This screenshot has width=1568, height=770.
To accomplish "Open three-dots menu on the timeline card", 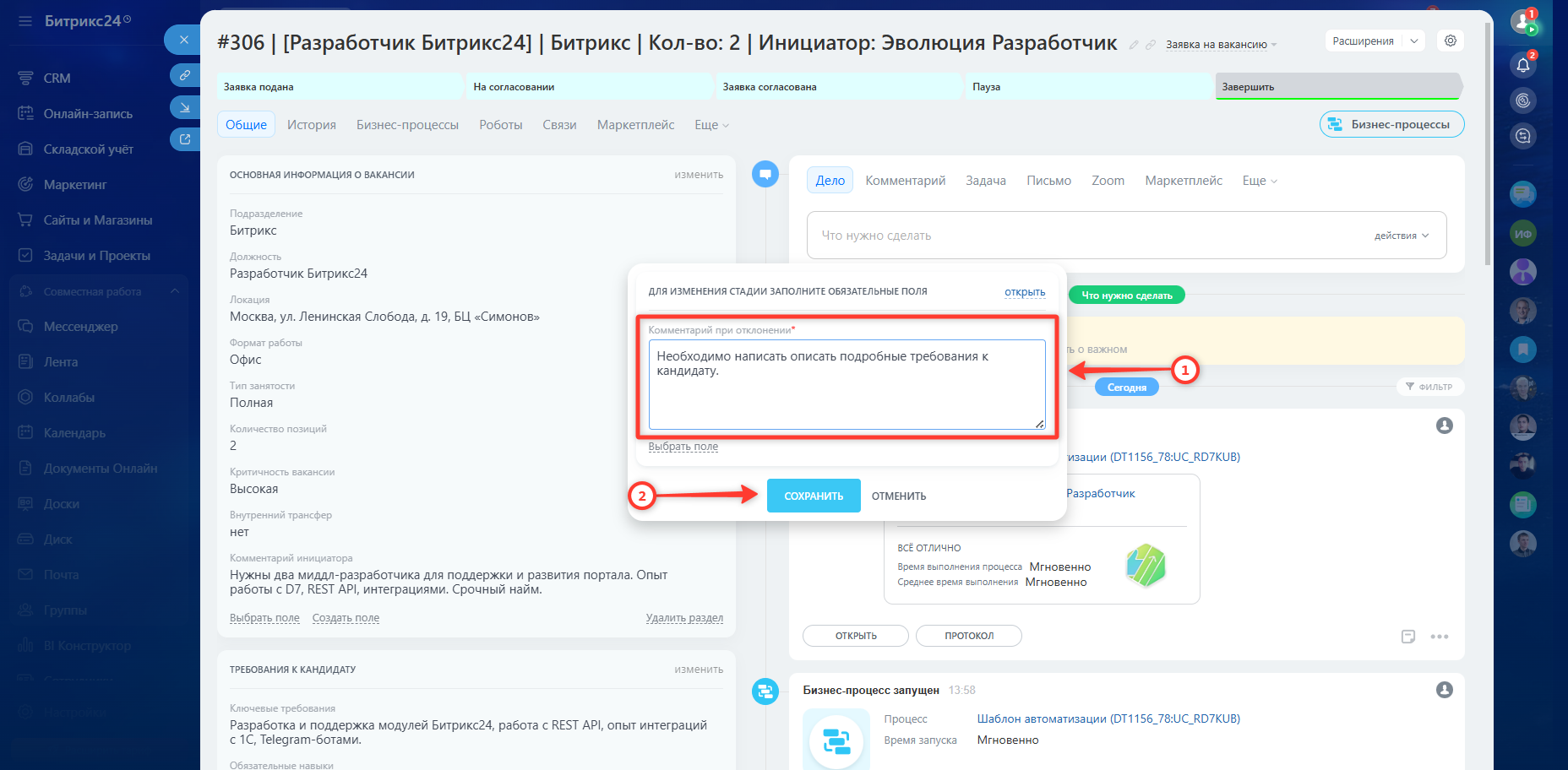I will coord(1440,637).
